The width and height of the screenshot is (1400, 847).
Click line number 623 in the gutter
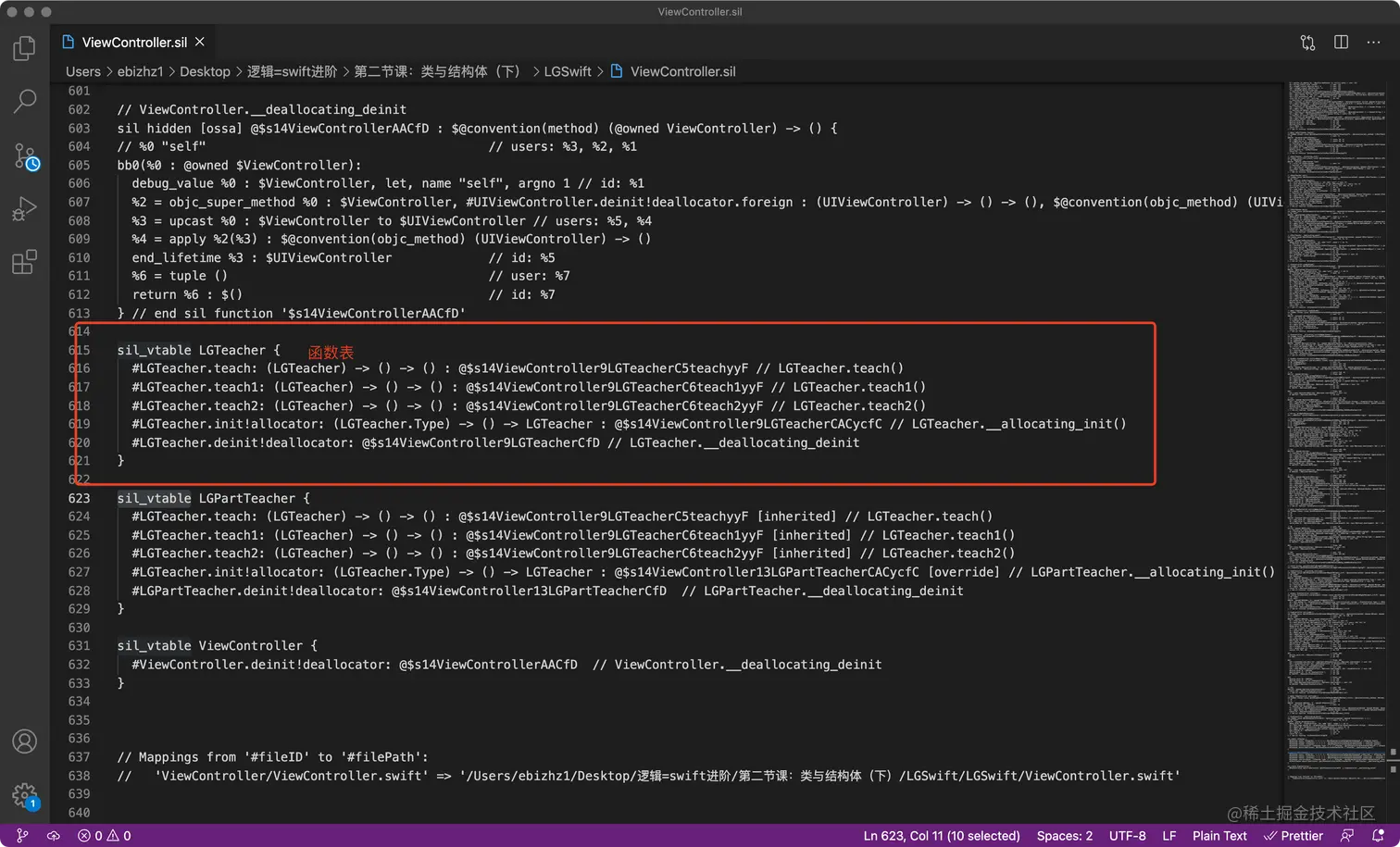[x=79, y=498]
